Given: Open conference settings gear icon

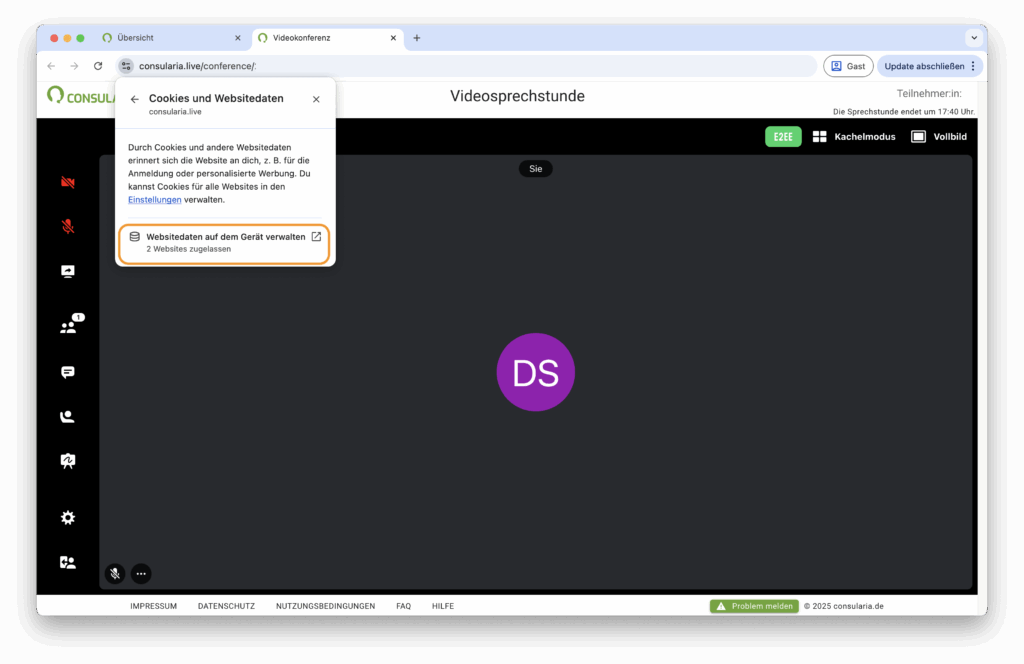Looking at the screenshot, I should [x=68, y=518].
